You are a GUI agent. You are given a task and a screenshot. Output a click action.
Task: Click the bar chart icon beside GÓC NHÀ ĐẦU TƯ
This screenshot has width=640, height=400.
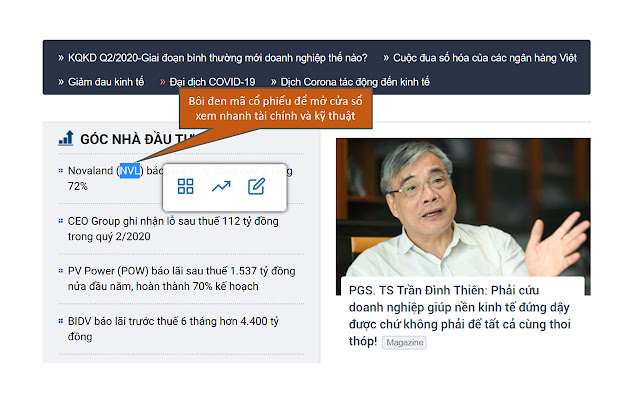(66, 138)
